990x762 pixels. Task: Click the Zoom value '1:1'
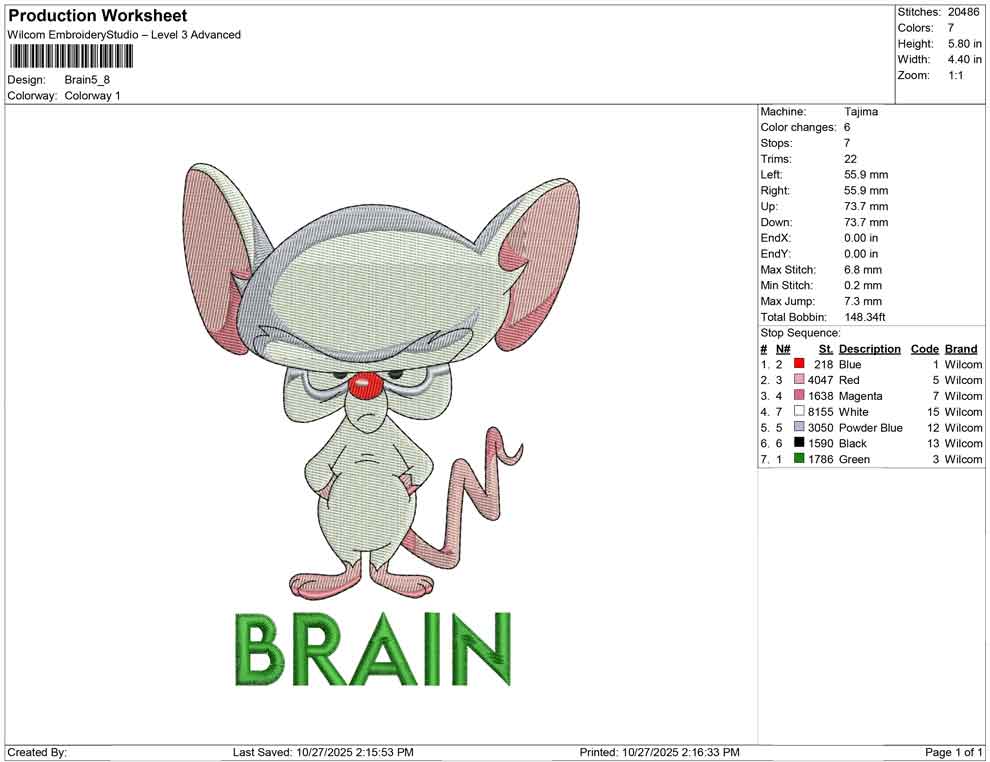[956, 75]
